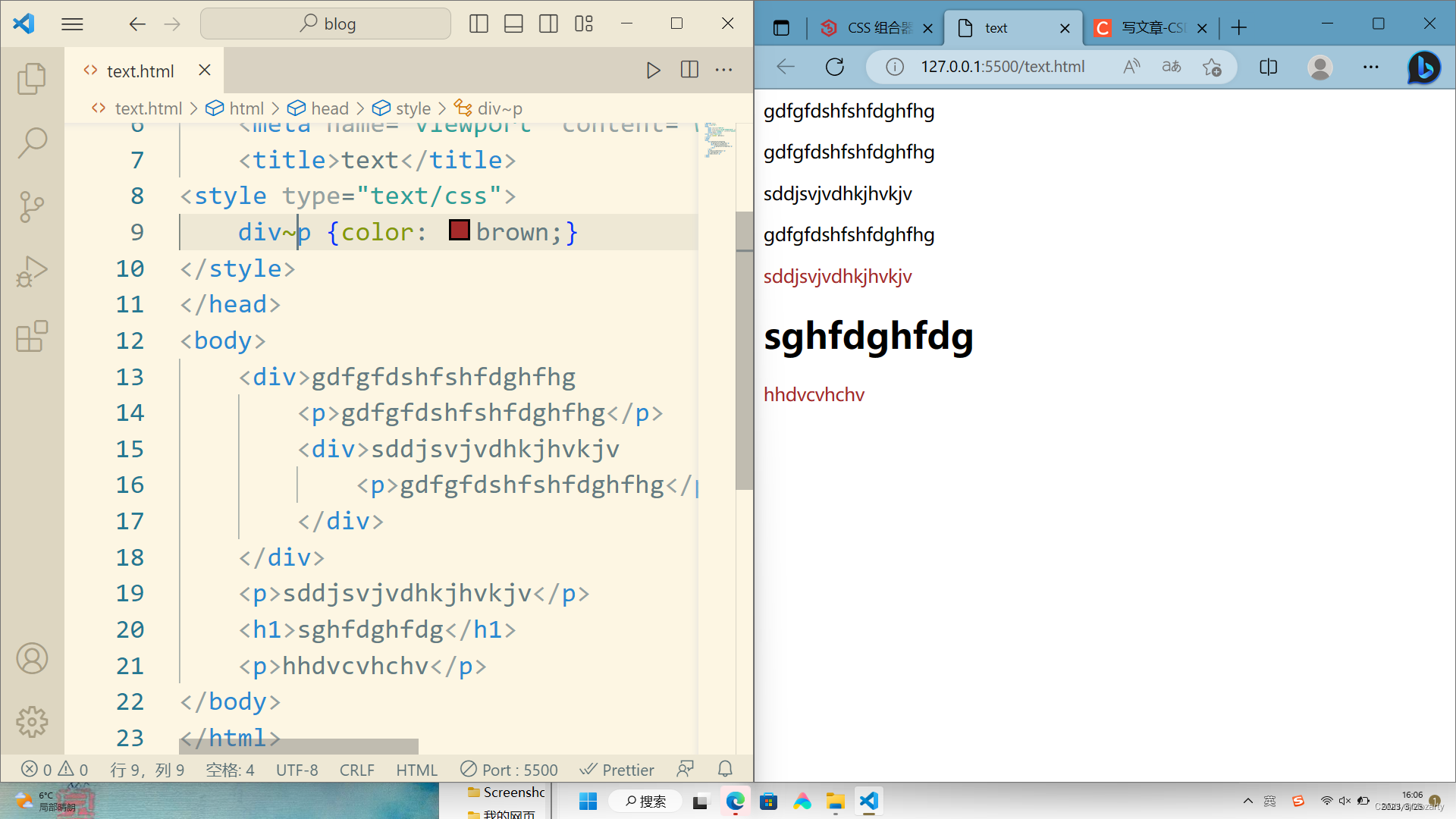Image resolution: width=1456 pixels, height=819 pixels.
Task: Click the editor horizontal scrollbar
Action: [x=298, y=746]
